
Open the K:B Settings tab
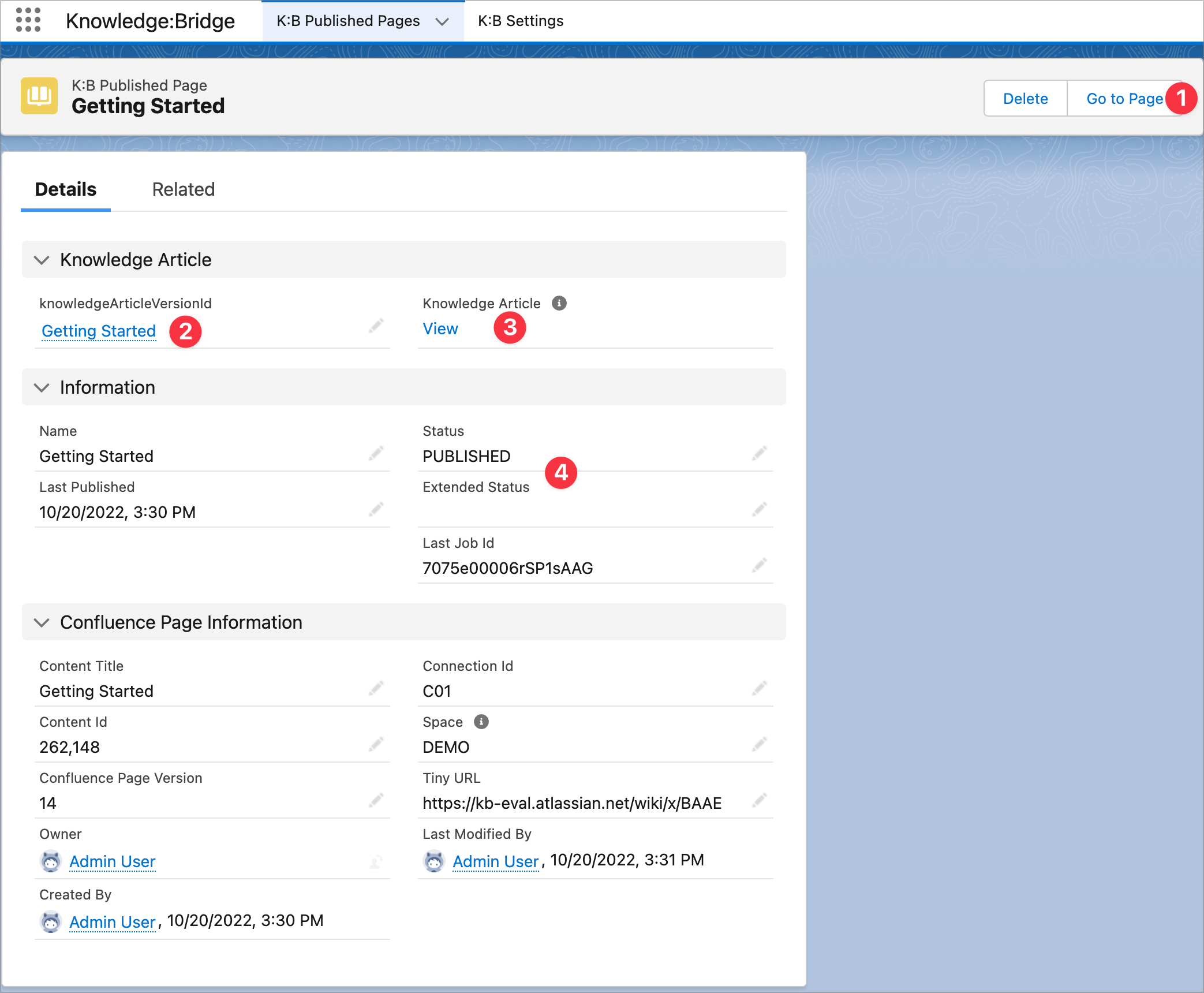click(x=520, y=21)
